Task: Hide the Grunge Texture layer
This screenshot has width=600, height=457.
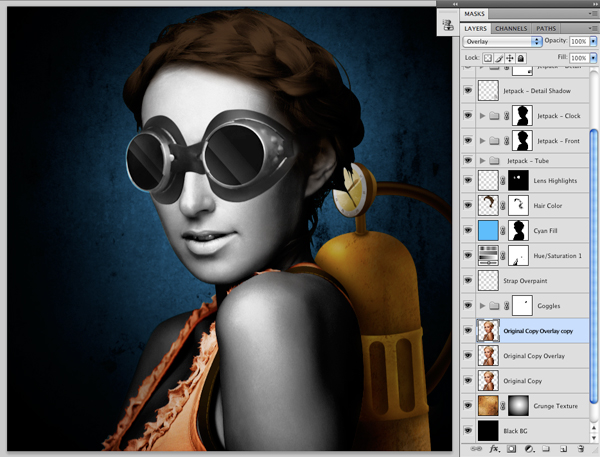Action: point(468,406)
